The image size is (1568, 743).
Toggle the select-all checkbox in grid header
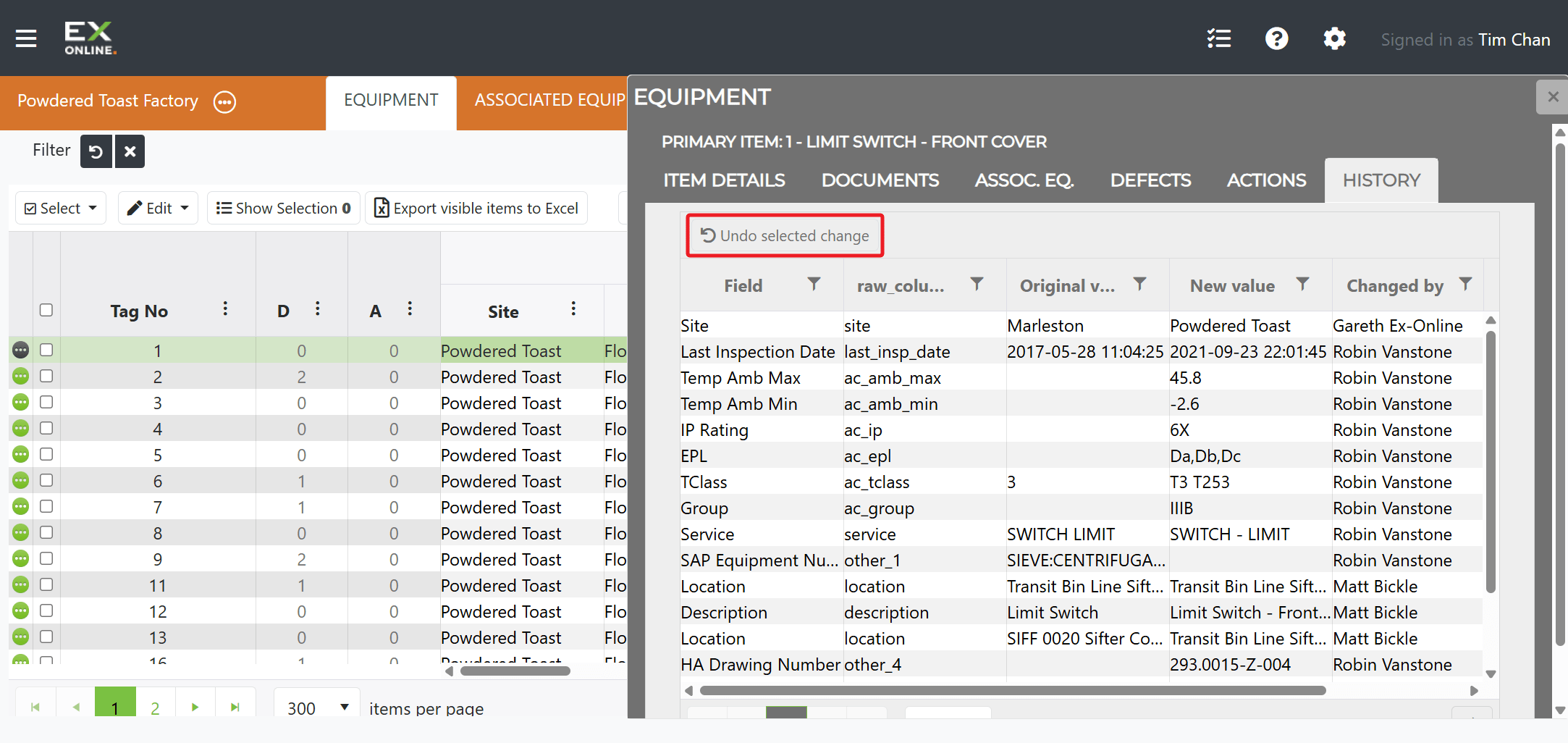[x=46, y=310]
